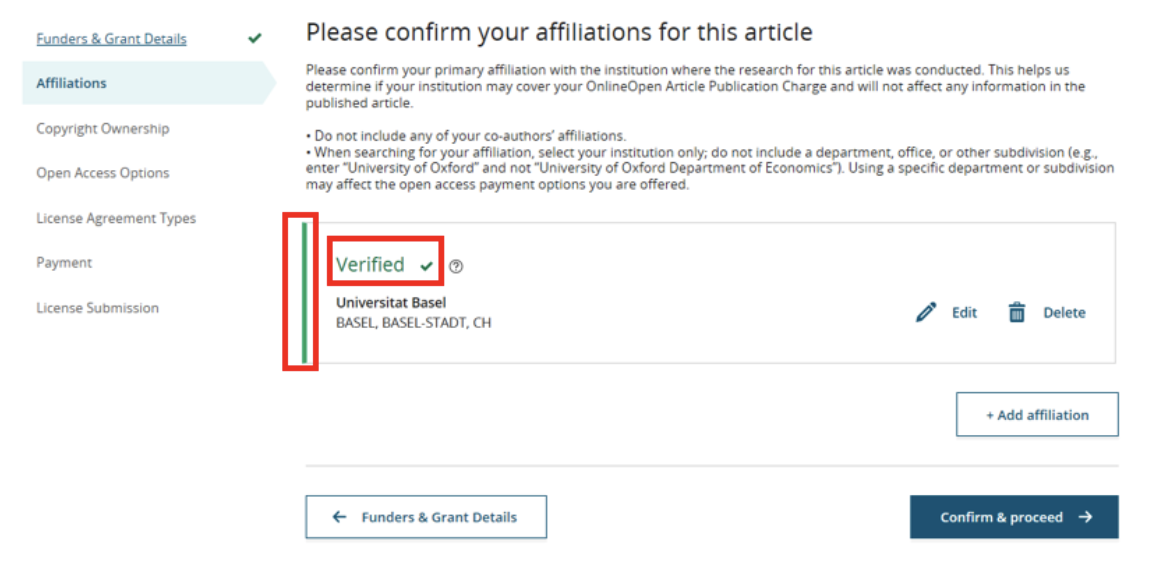Click the Edit affiliation text link
This screenshot has width=1154, height=568.
click(964, 312)
